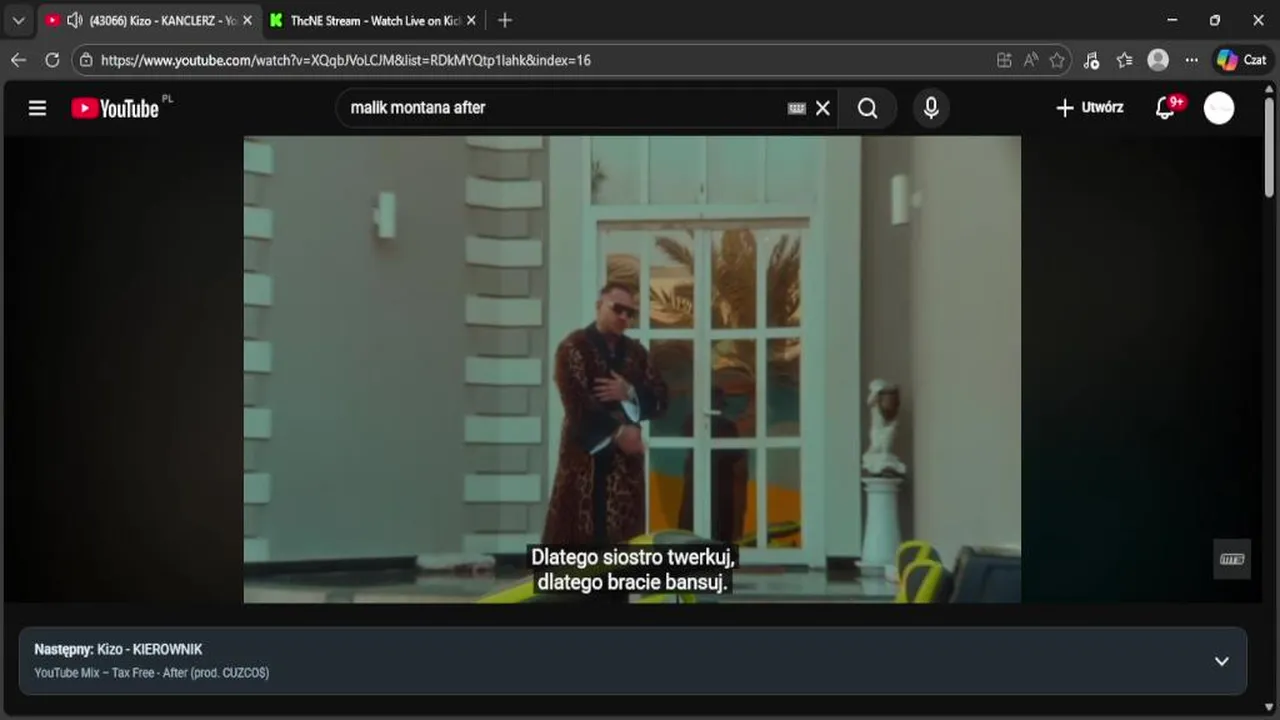The width and height of the screenshot is (1280, 720).
Task: Reload the current page
Action: [52, 60]
